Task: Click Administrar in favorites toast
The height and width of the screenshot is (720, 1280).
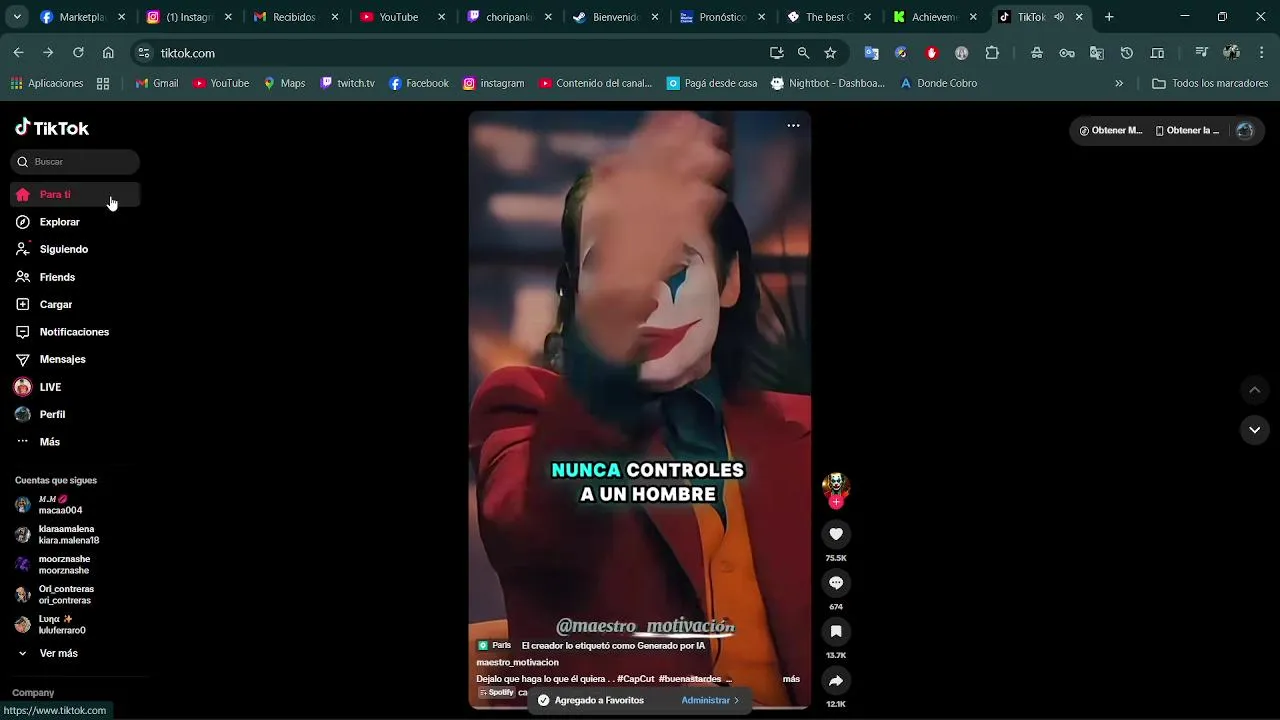Action: 710,700
